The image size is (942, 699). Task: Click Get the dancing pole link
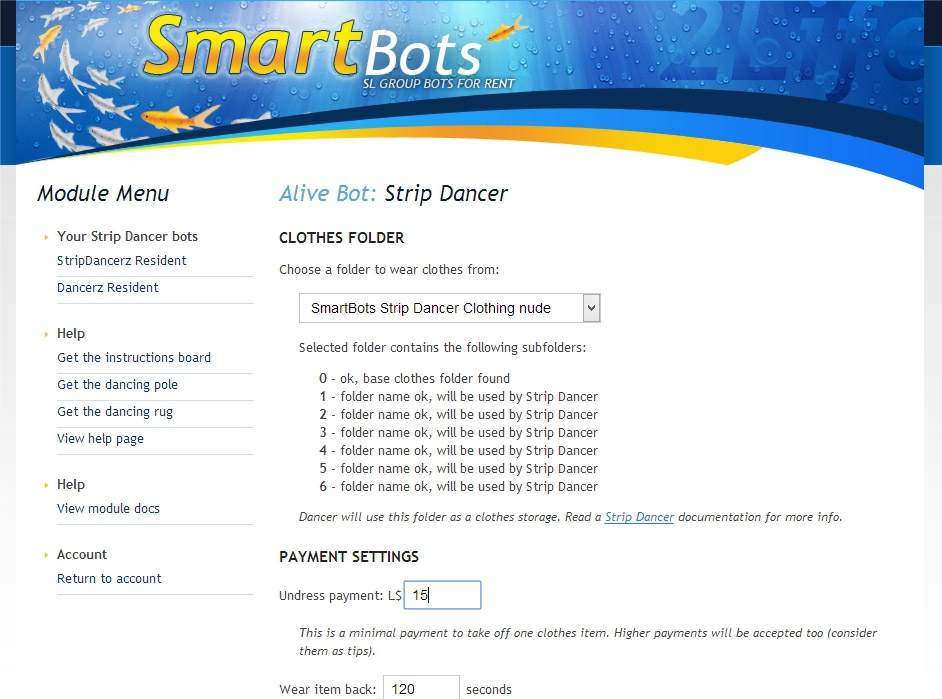pyautogui.click(x=117, y=384)
